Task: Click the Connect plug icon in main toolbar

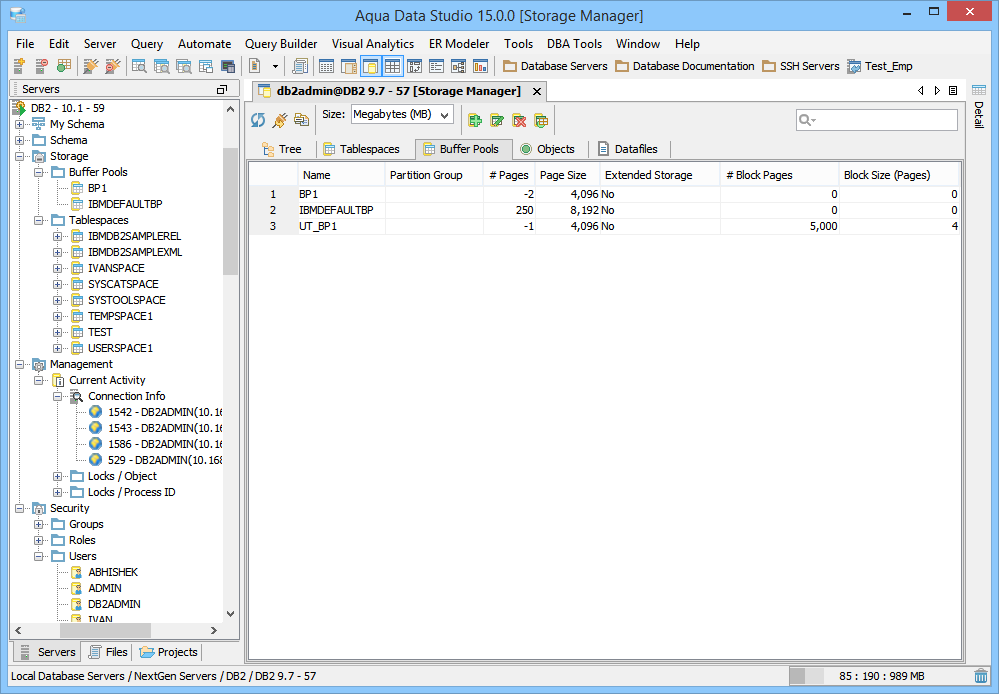Action: tap(91, 66)
